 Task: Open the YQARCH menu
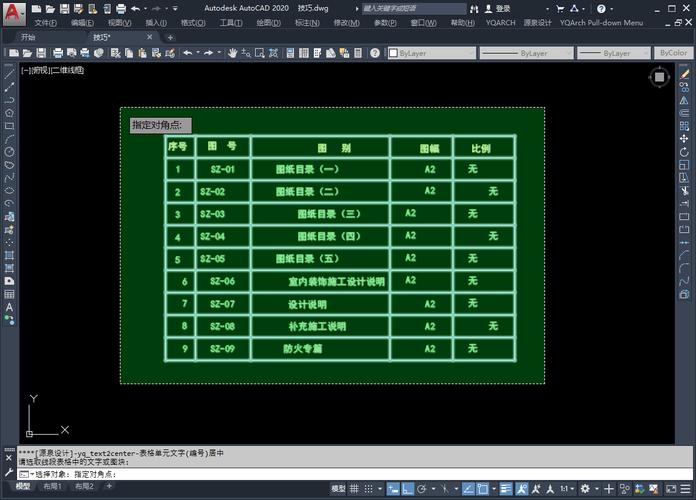point(501,23)
